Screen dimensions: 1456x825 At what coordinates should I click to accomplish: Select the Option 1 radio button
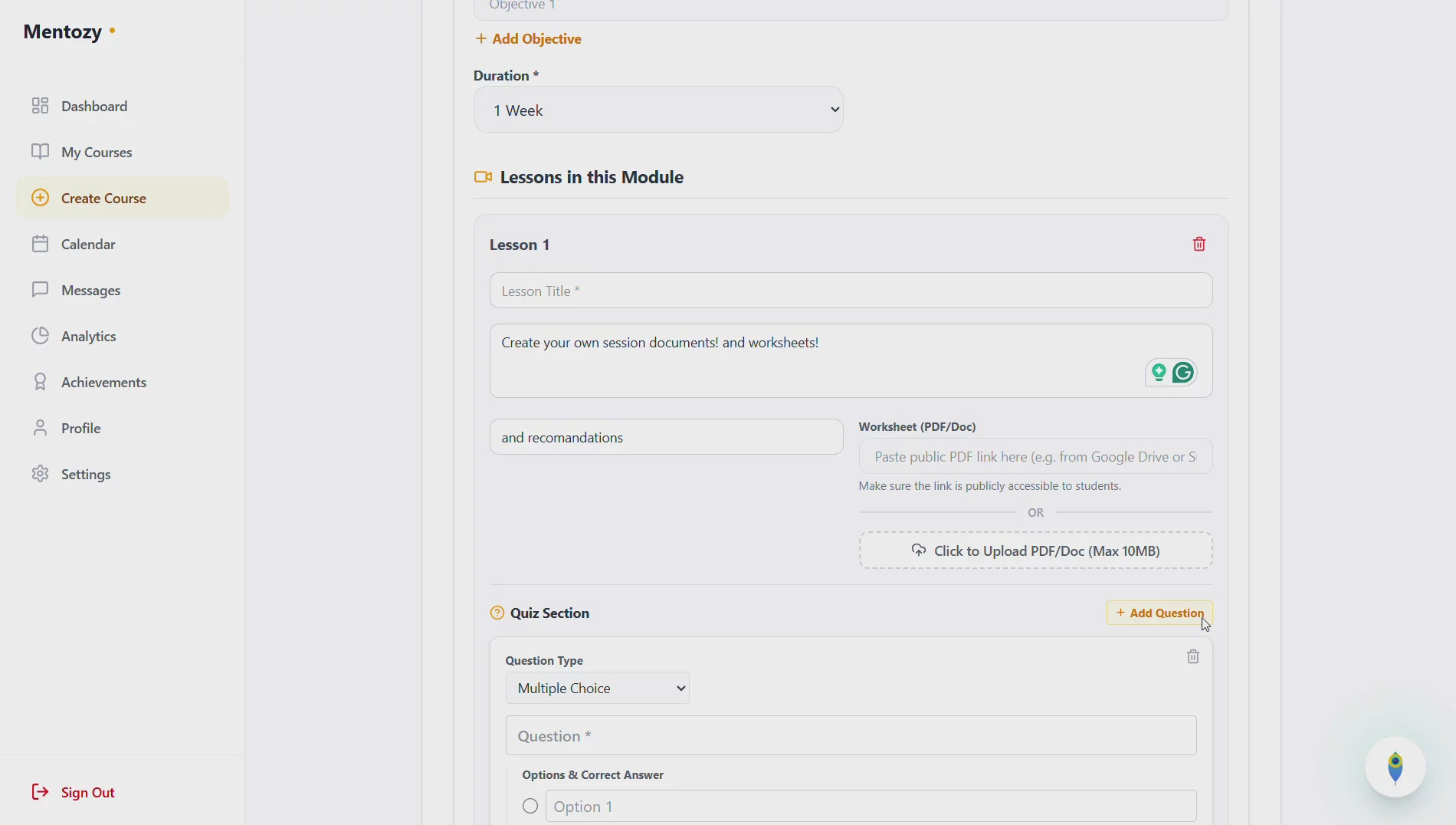tap(530, 806)
